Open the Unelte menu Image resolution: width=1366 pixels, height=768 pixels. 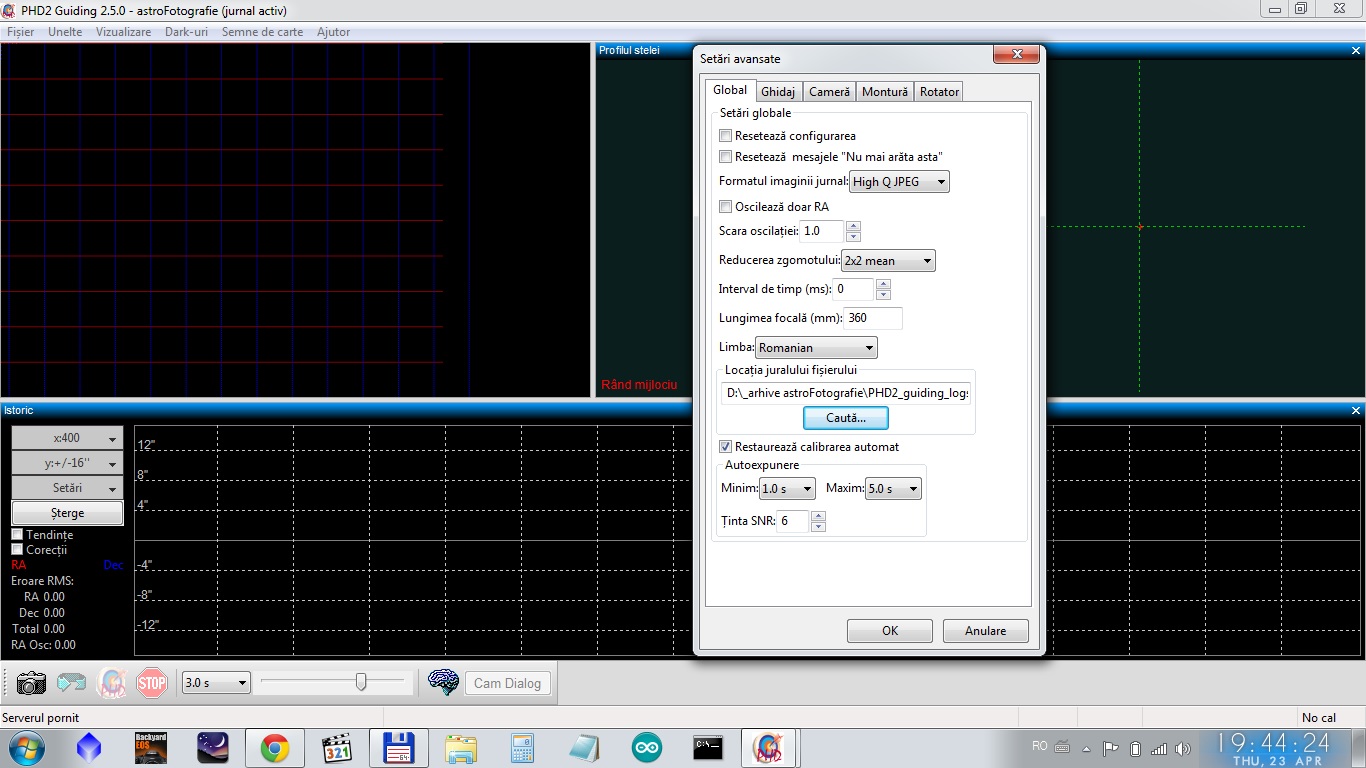pyautogui.click(x=65, y=32)
